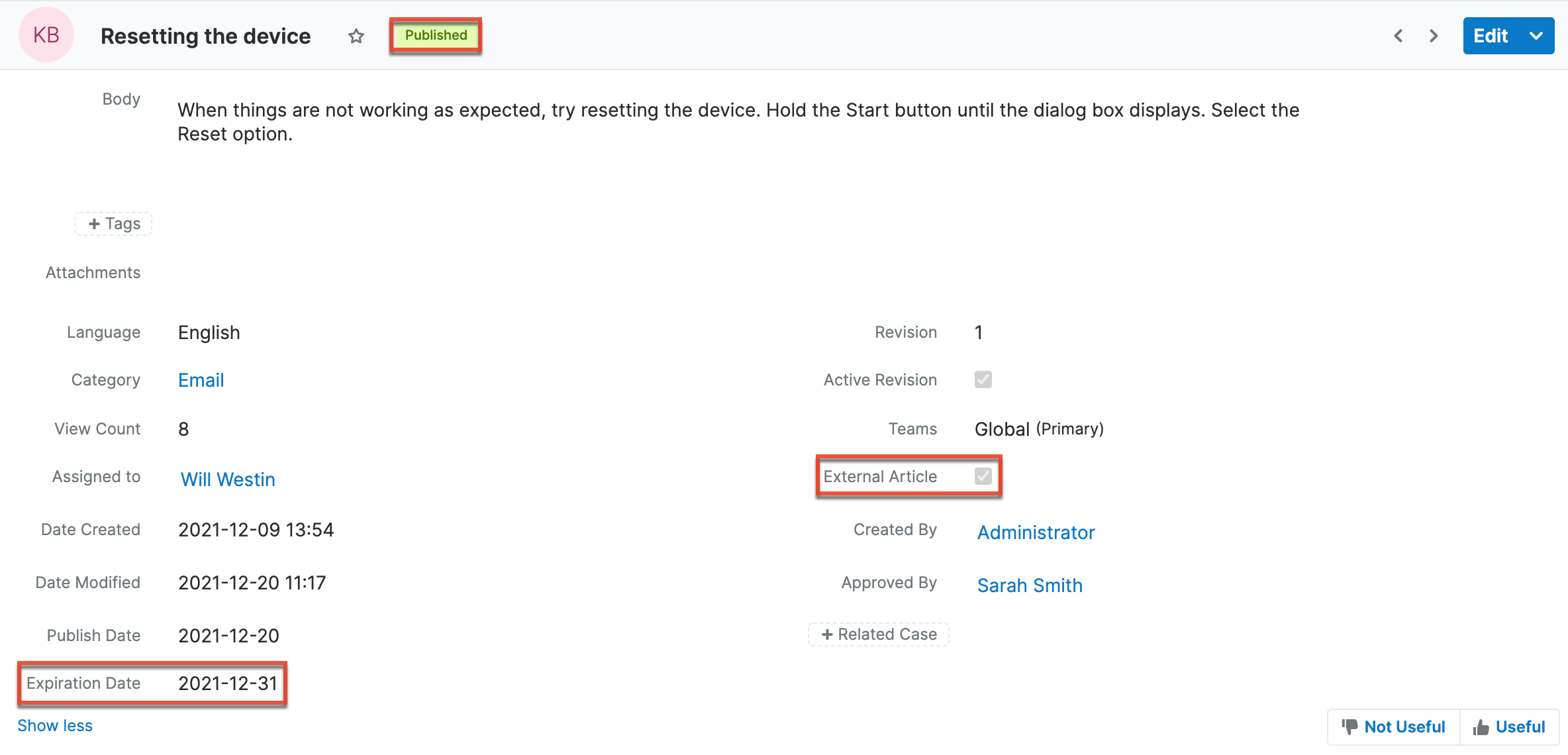Open Sarah Smith approver link

(x=1030, y=585)
